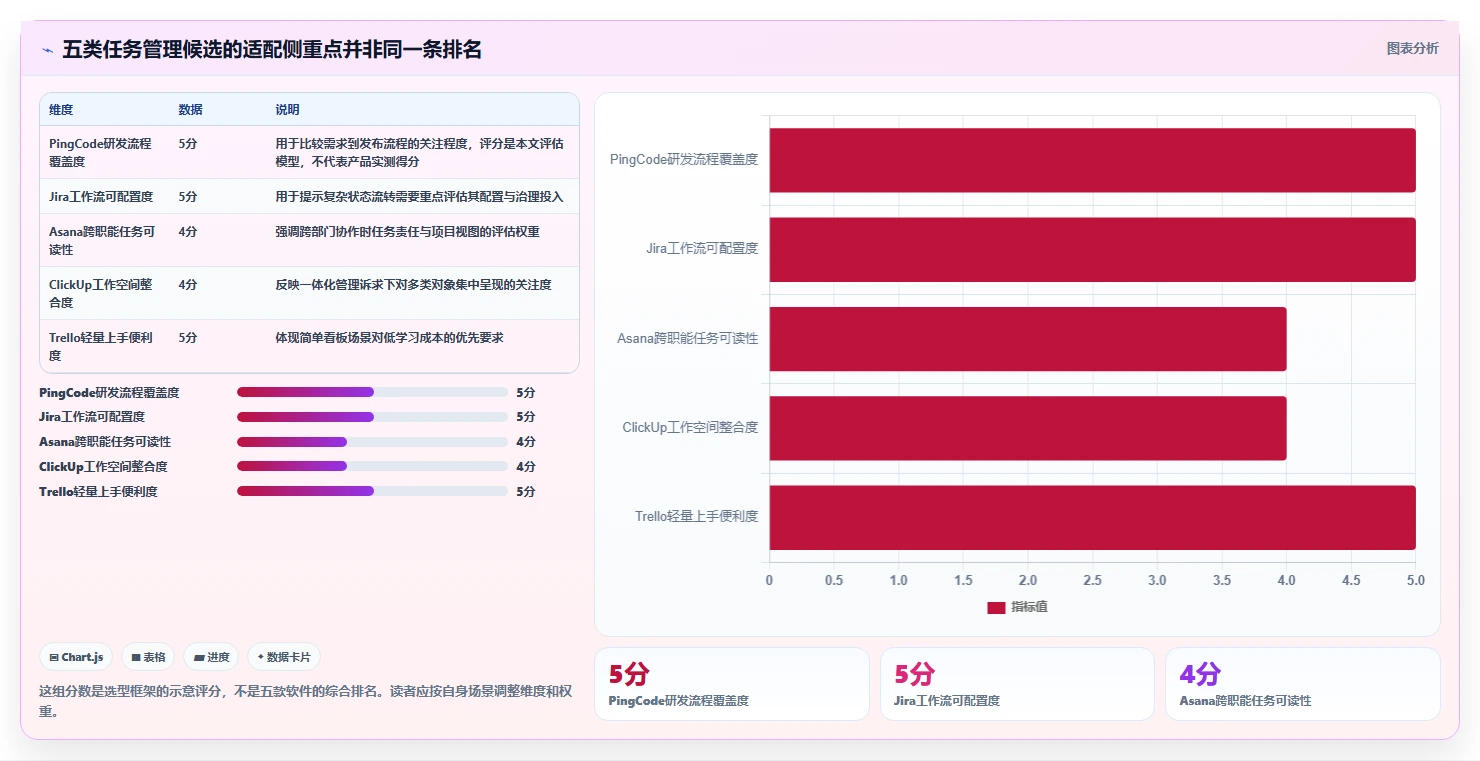Click the description starting 用于提示复杂状态流转

pos(420,196)
